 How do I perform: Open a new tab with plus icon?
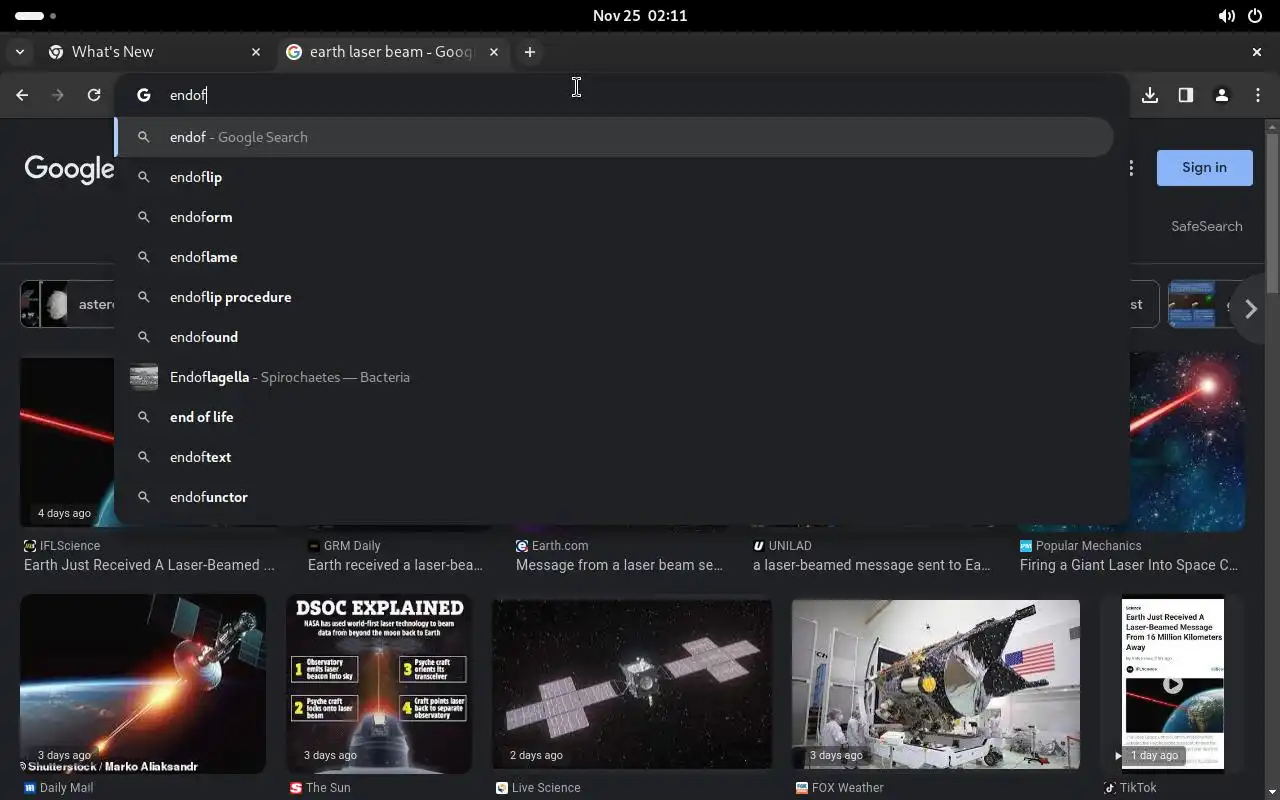[x=530, y=52]
